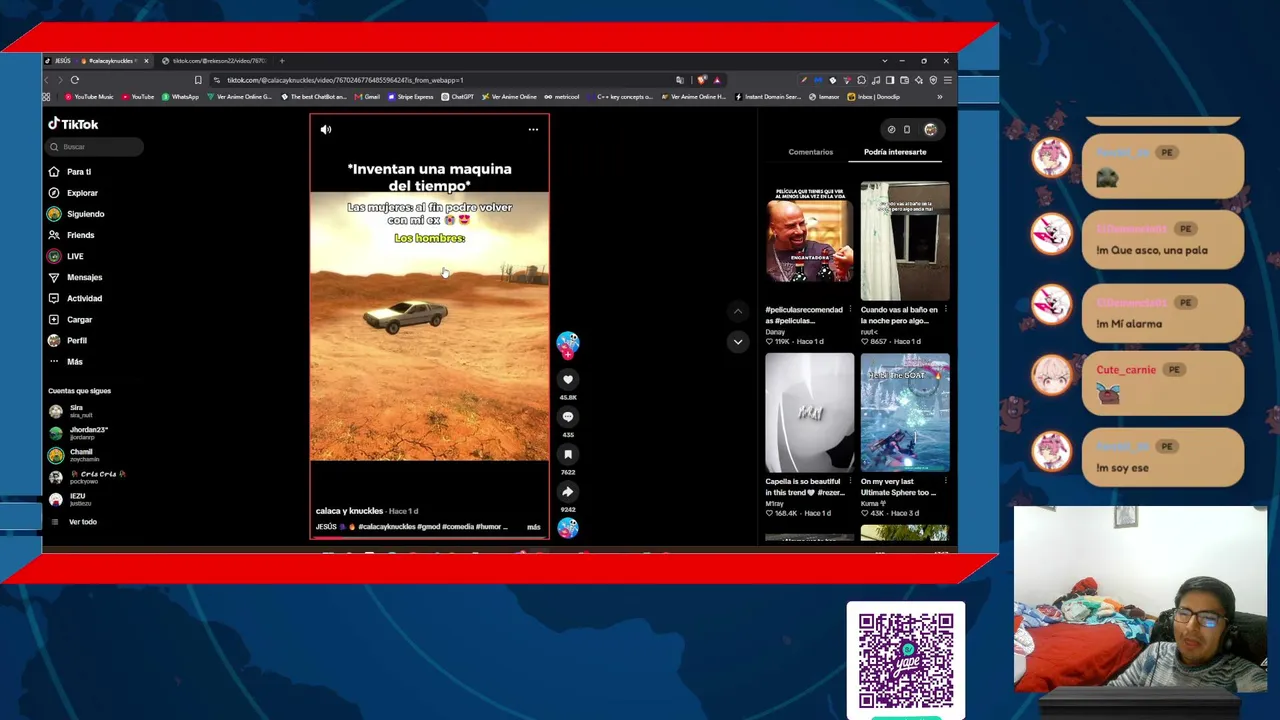Click the phone icon in the top-right pill
Screen dimensions: 1280x720
[x=907, y=129]
